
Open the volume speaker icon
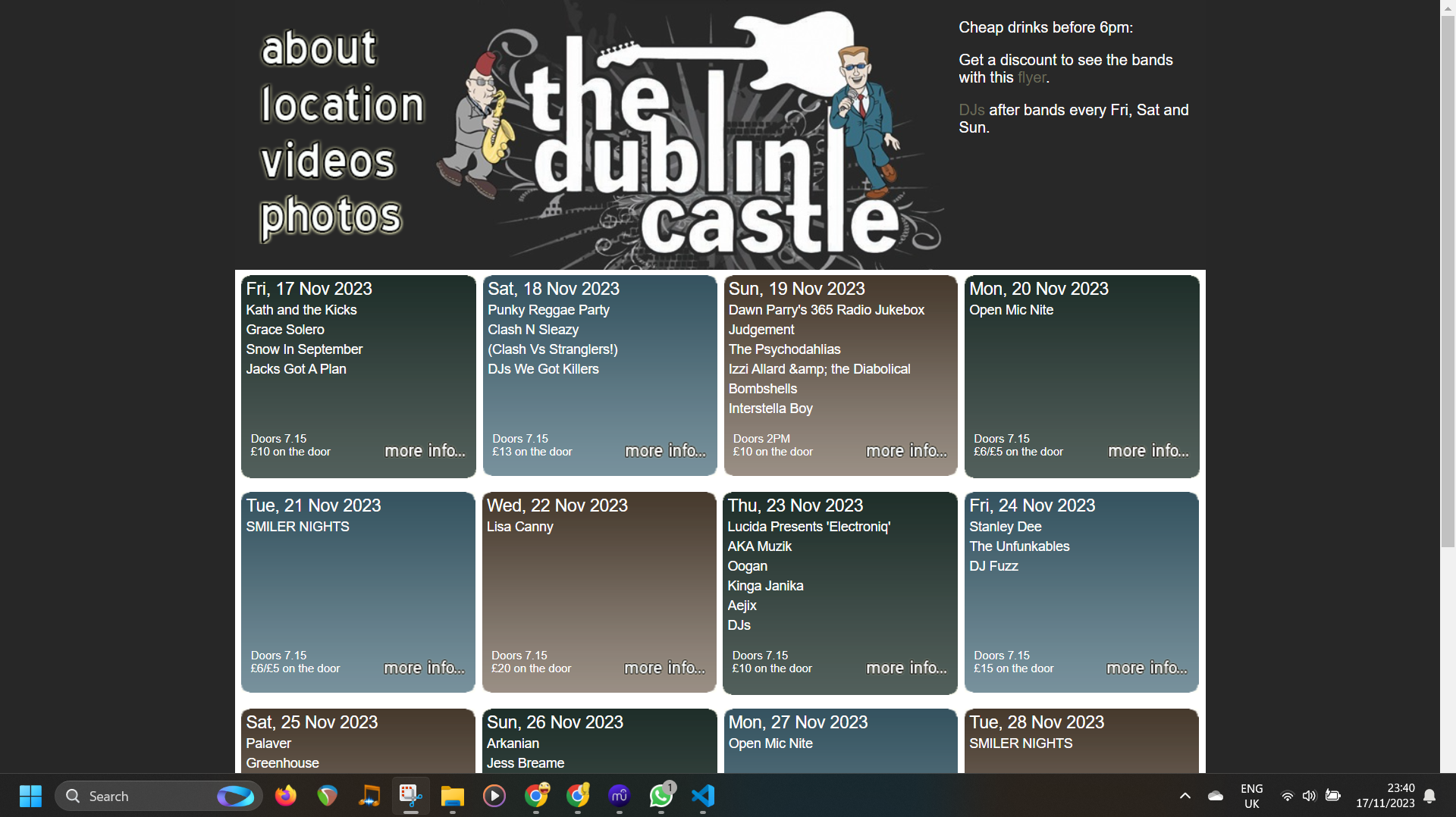click(1309, 796)
